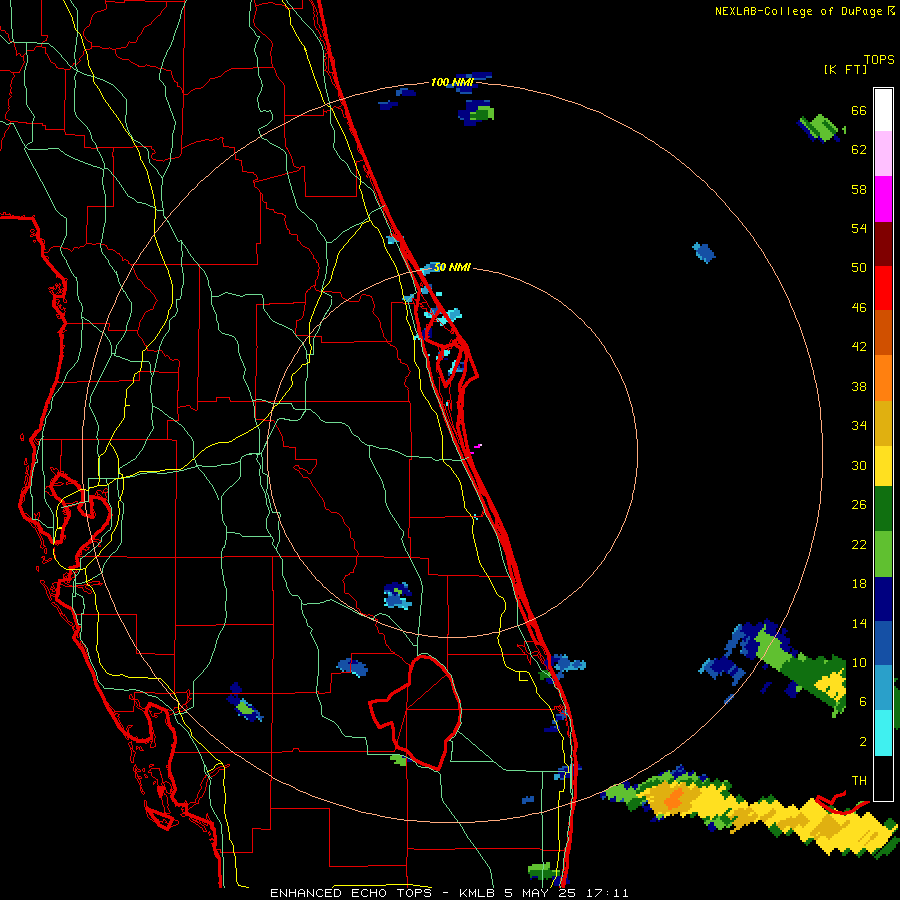Click the 62 scale label
The image size is (900, 900).
(859, 150)
